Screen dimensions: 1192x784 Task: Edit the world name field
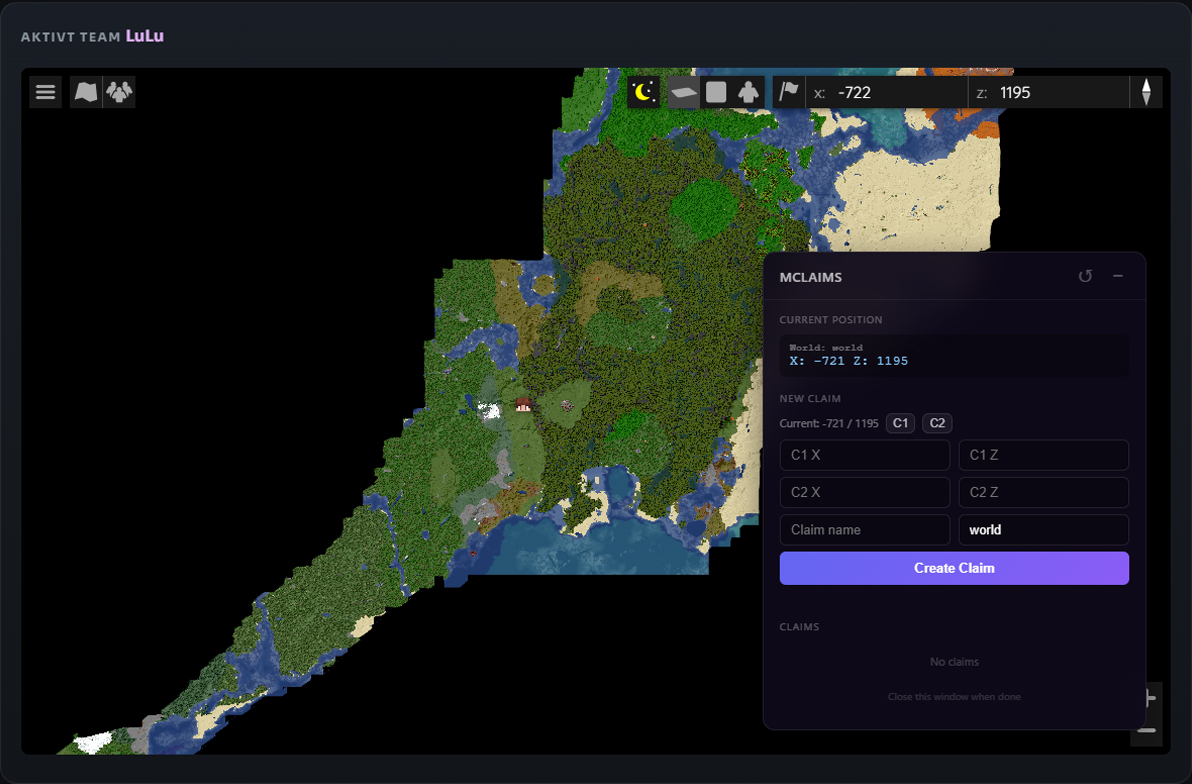(1044, 530)
